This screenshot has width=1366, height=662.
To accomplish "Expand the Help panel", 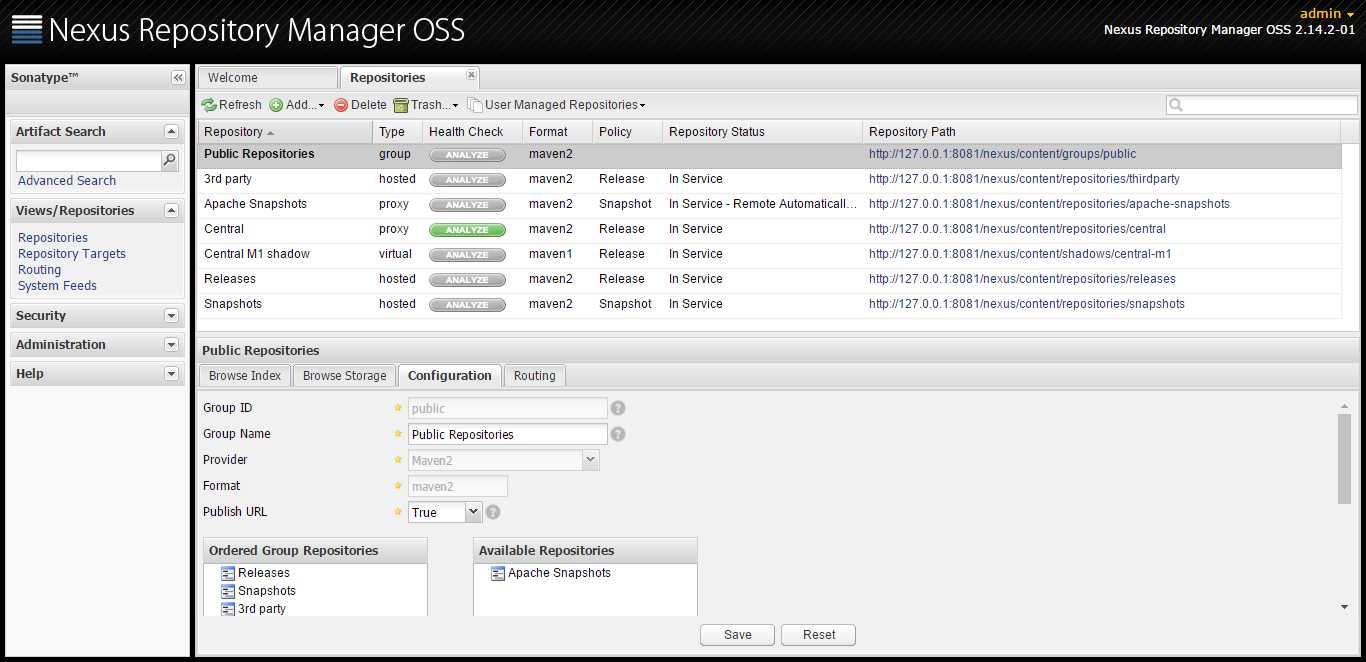I will coord(171,374).
